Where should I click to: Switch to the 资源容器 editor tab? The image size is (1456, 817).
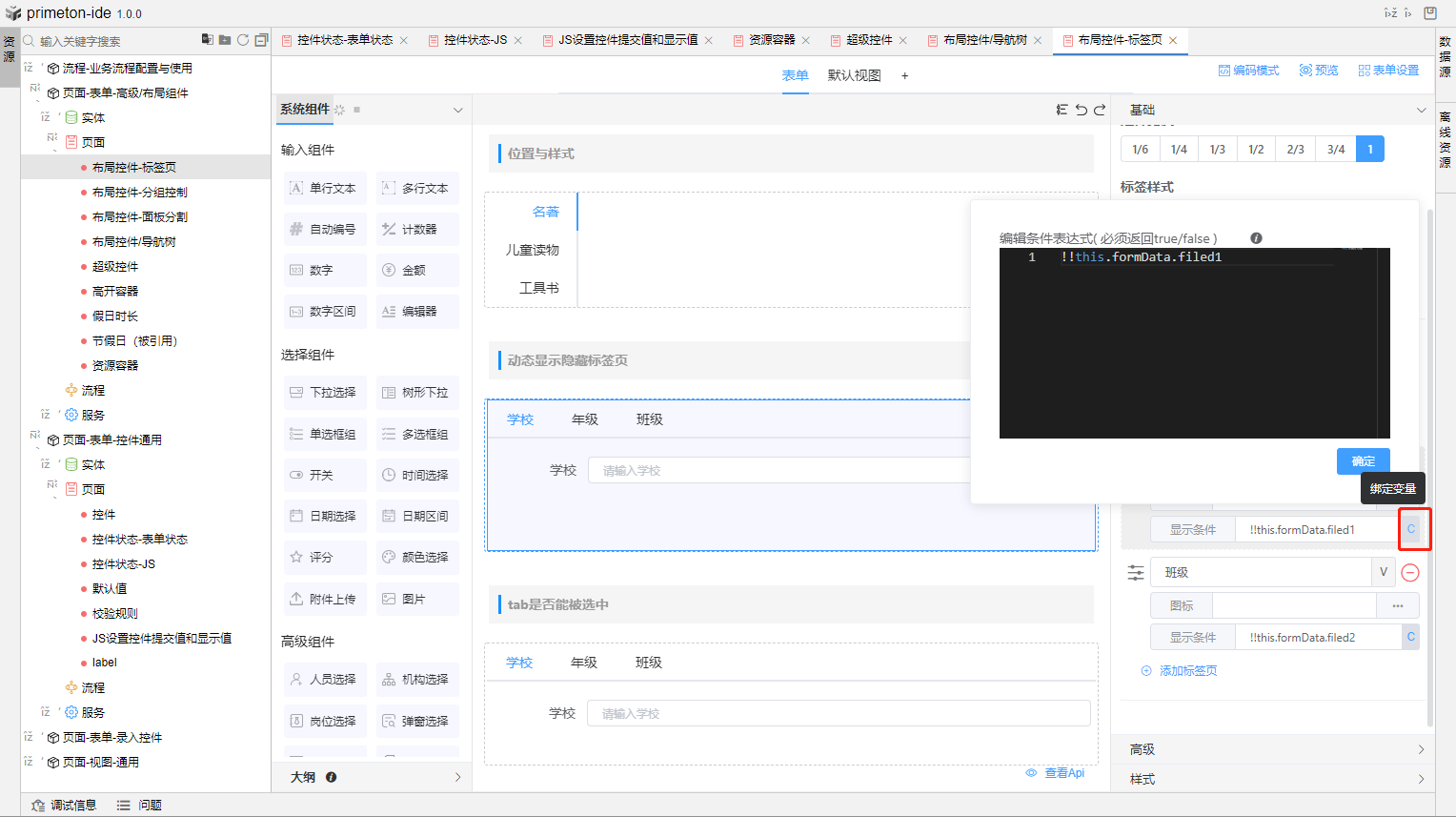tap(771, 40)
